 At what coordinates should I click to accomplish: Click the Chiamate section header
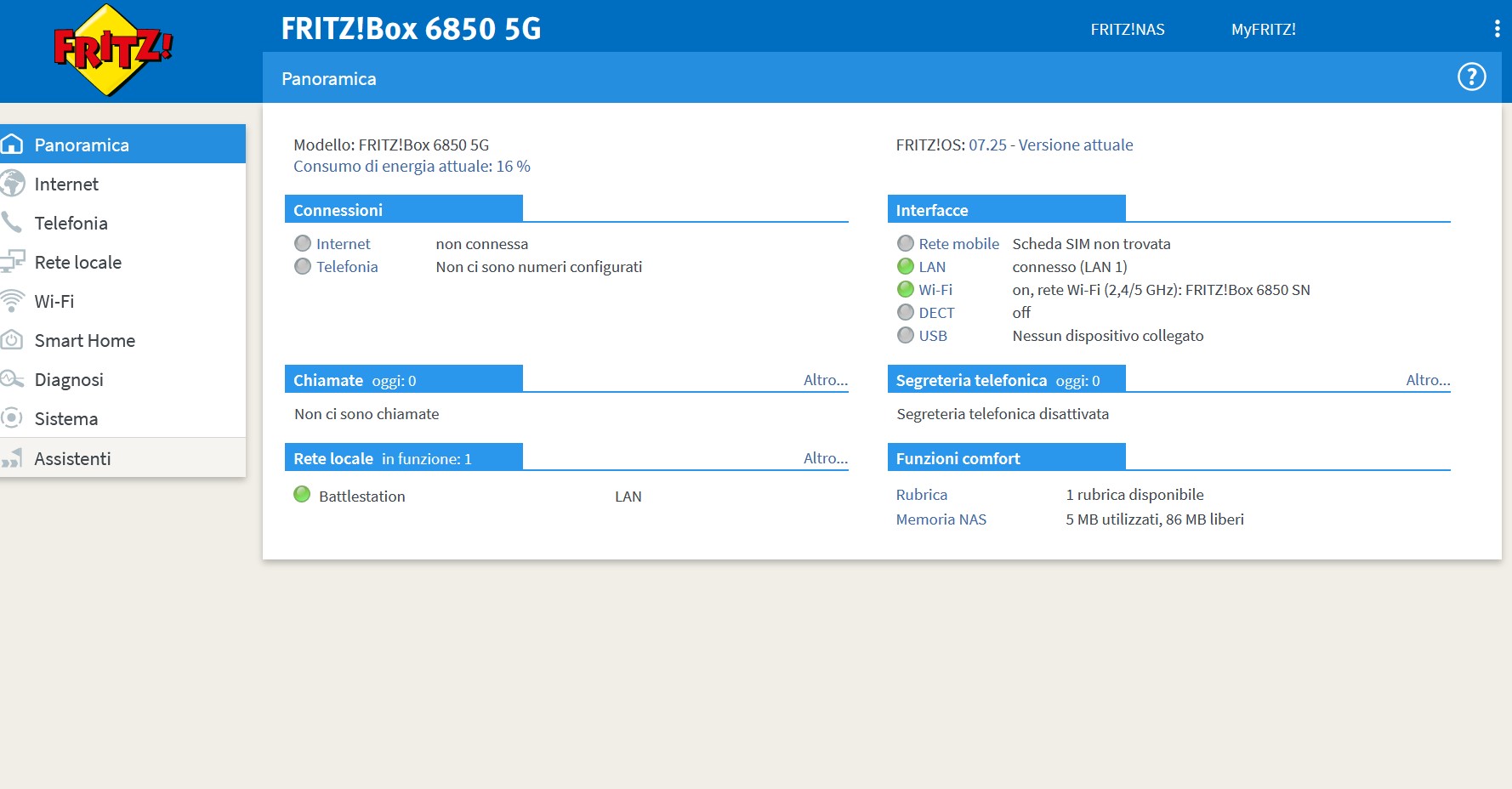point(404,379)
